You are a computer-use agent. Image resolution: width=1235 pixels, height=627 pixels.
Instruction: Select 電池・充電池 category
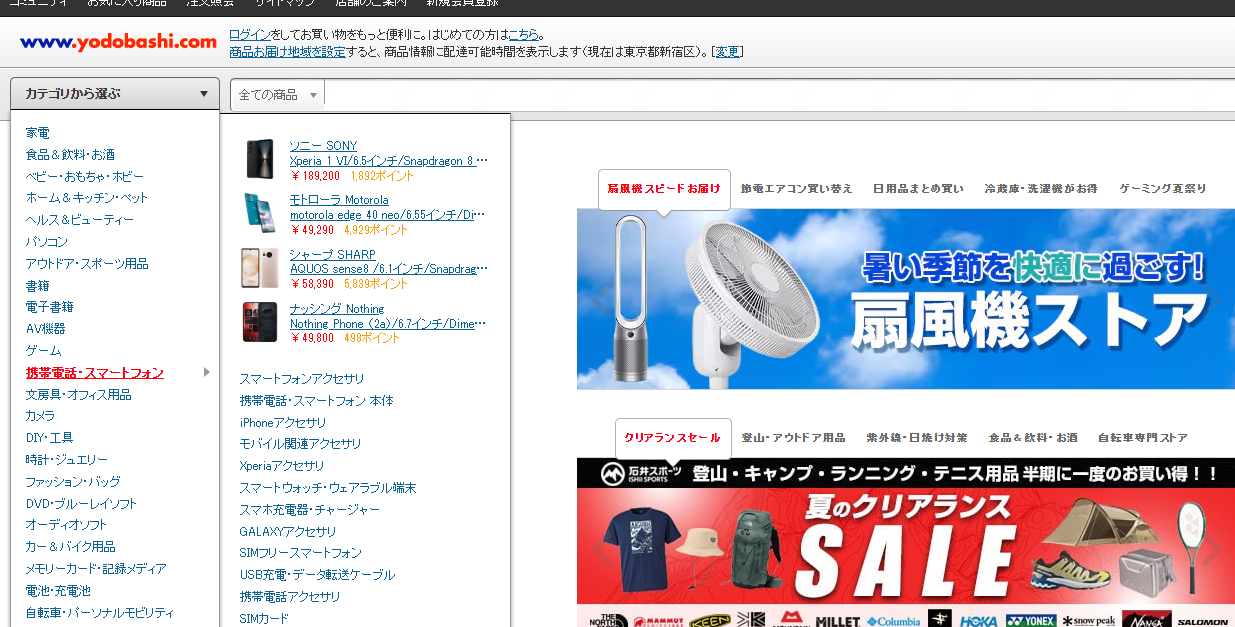(58, 591)
